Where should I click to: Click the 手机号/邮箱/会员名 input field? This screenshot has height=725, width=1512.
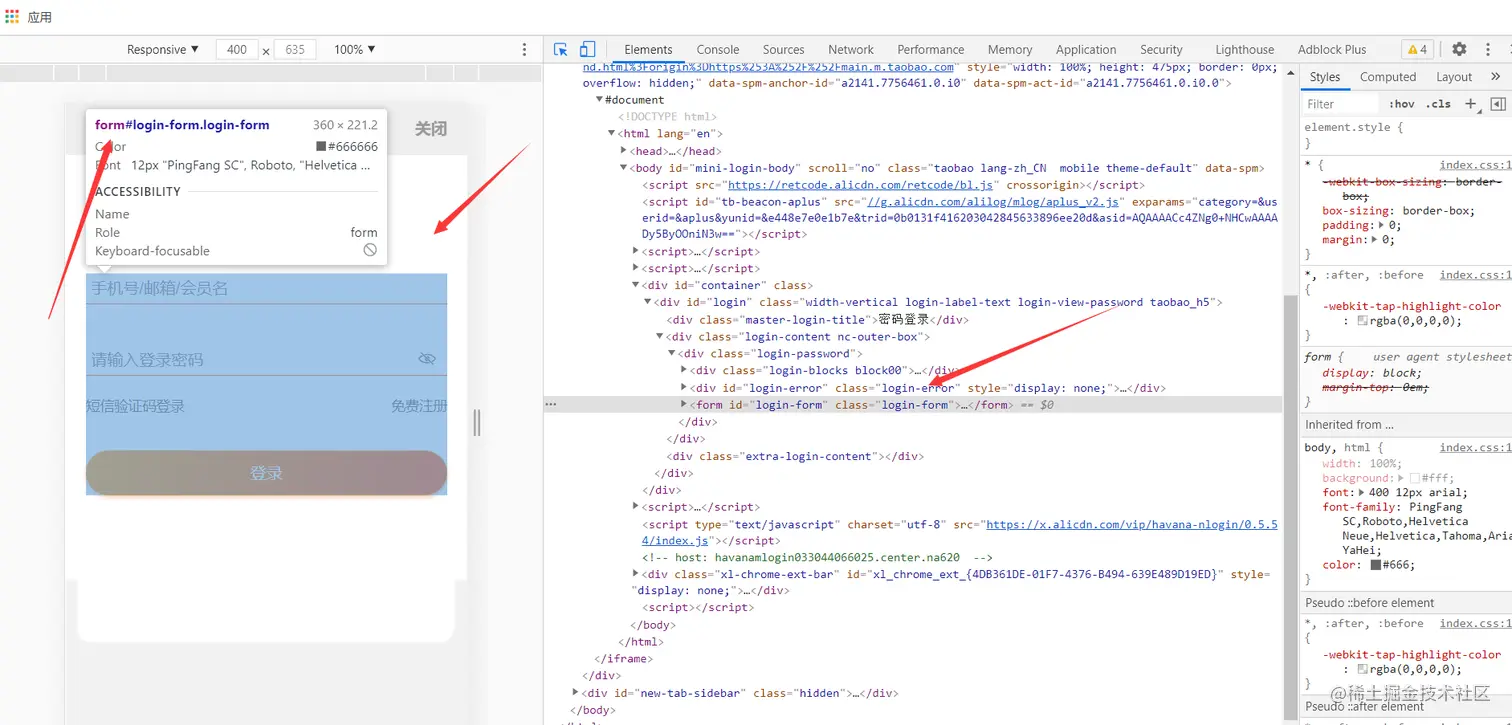(x=266, y=288)
